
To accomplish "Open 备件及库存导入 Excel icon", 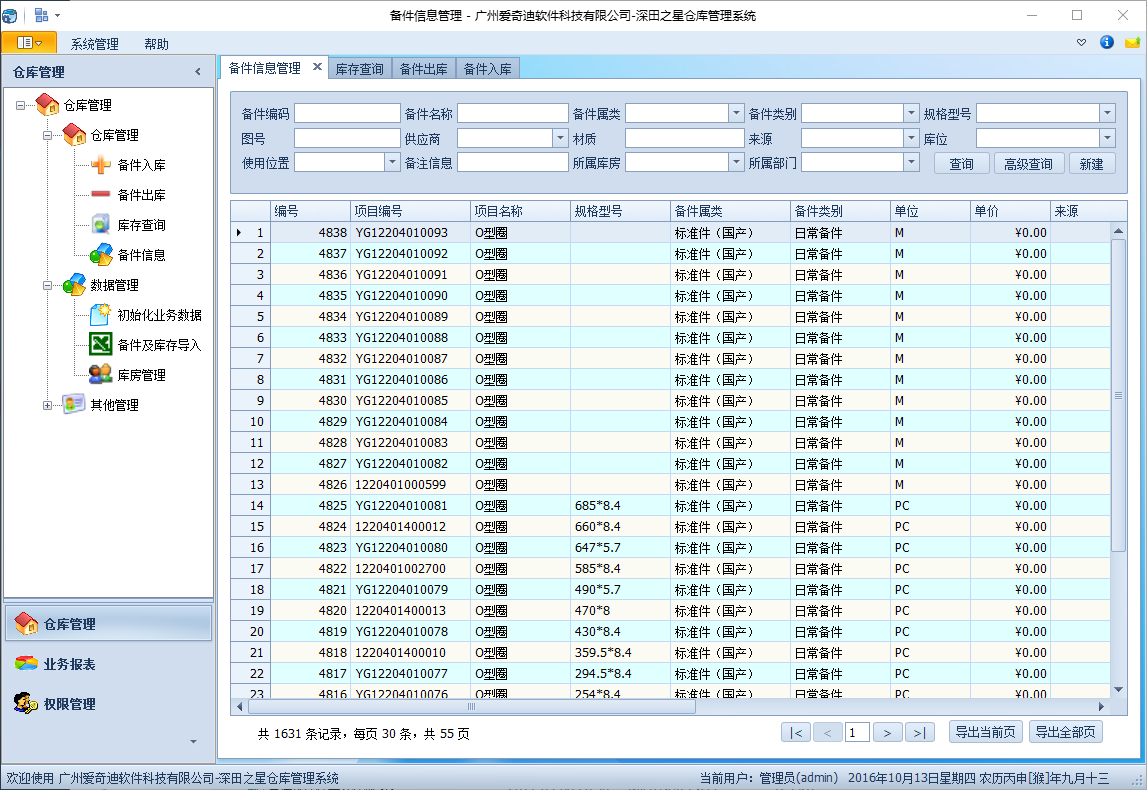I will [101, 344].
